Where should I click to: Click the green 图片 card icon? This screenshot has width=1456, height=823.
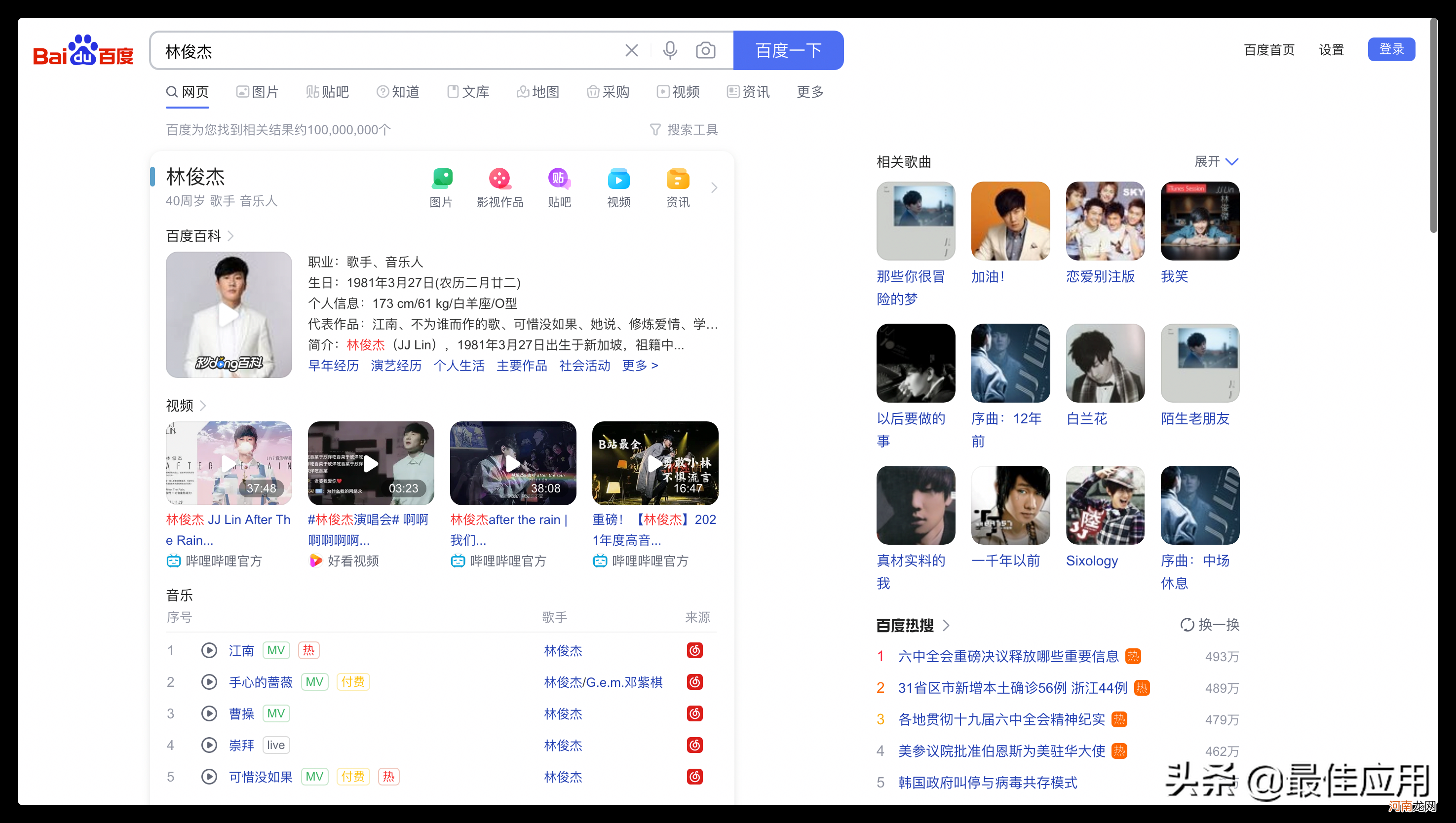(x=442, y=179)
